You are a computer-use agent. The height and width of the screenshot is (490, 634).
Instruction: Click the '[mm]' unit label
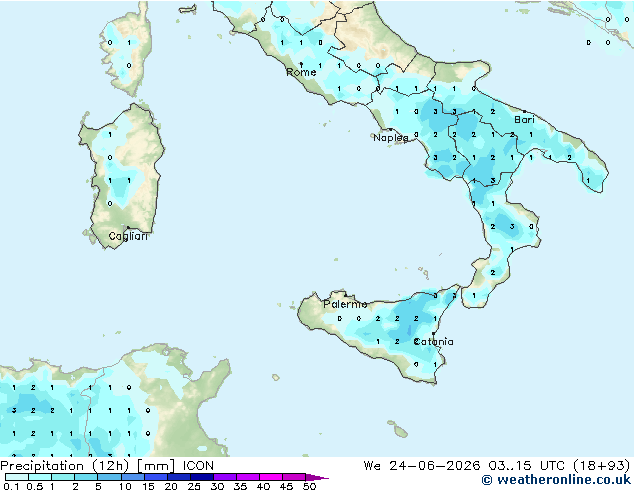(x=156, y=466)
